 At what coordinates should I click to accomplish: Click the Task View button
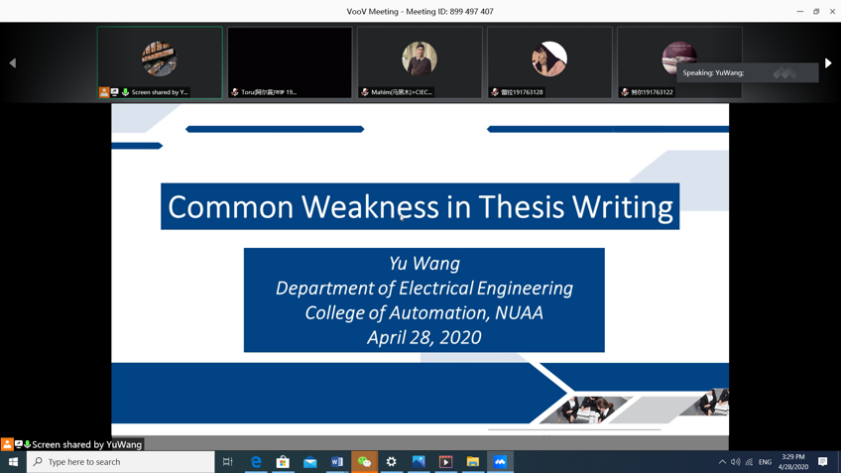(228, 462)
